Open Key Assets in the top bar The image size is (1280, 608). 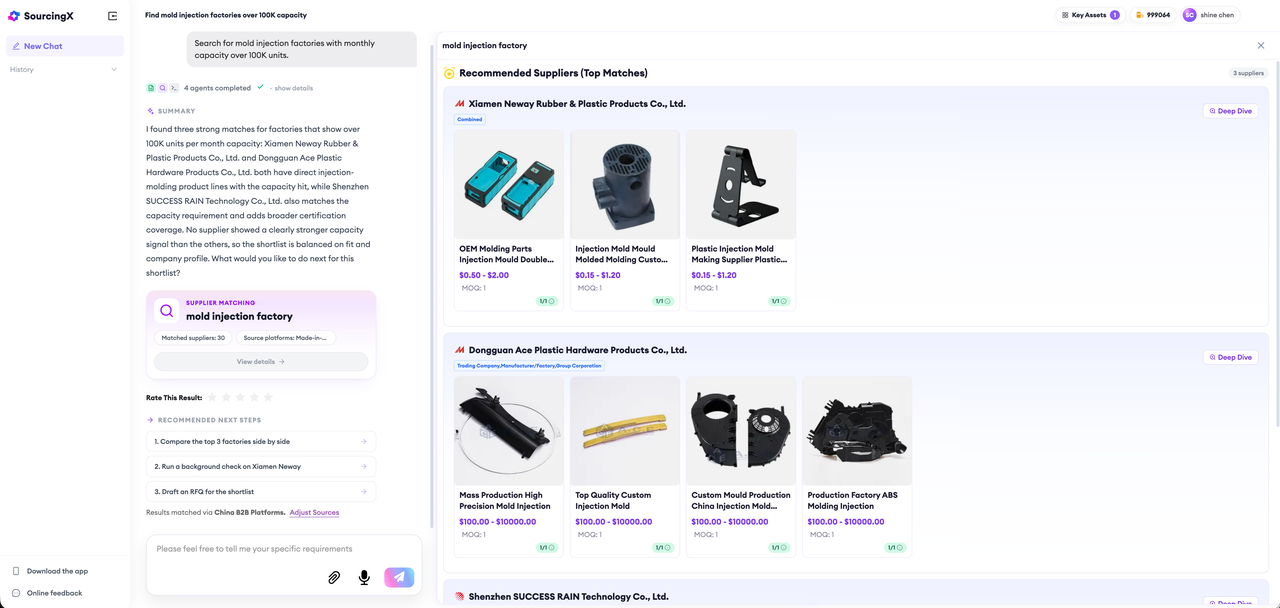1090,15
